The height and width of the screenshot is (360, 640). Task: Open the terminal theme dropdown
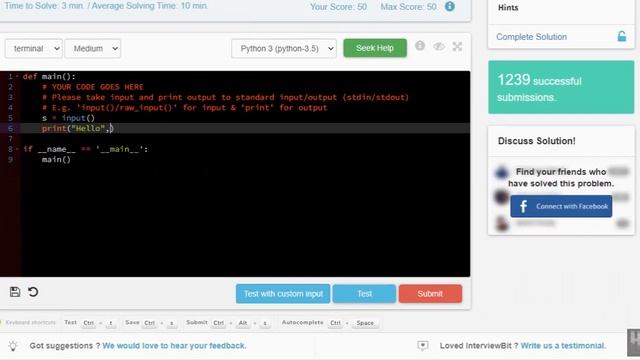(33, 49)
